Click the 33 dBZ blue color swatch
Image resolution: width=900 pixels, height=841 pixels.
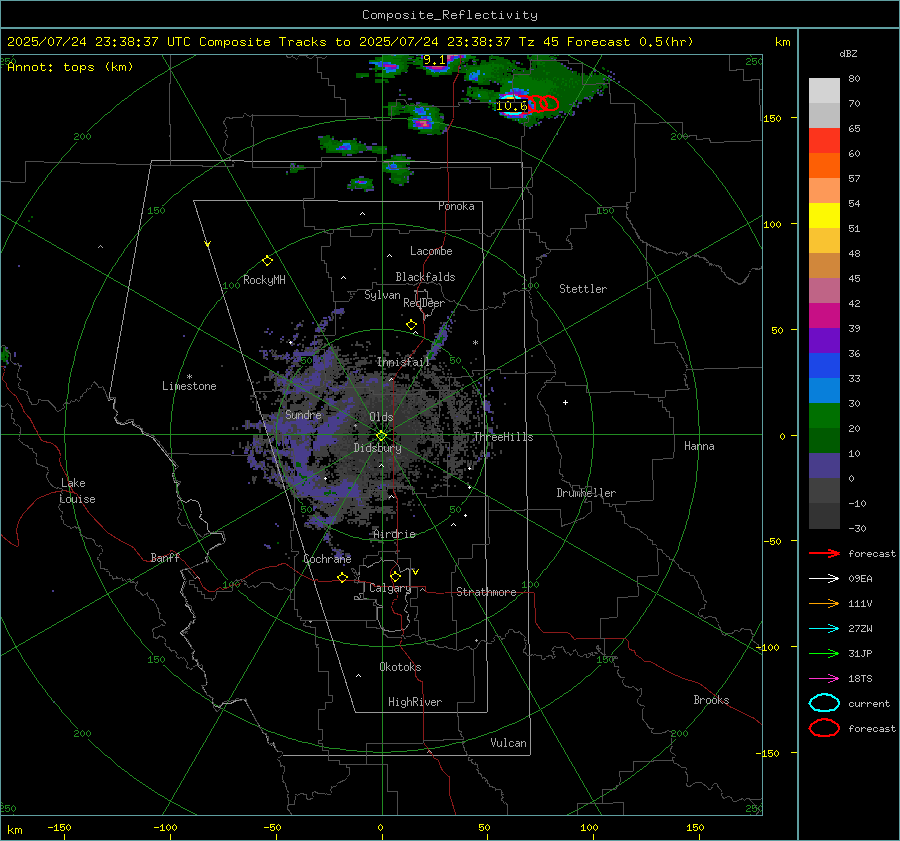click(x=824, y=365)
